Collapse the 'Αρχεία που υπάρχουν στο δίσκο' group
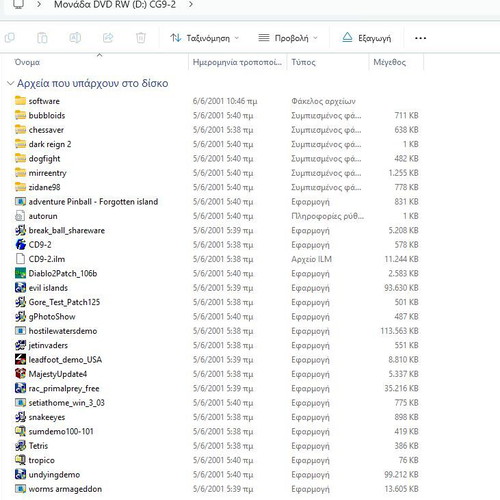Screen dimensions: 500x500 point(11,83)
